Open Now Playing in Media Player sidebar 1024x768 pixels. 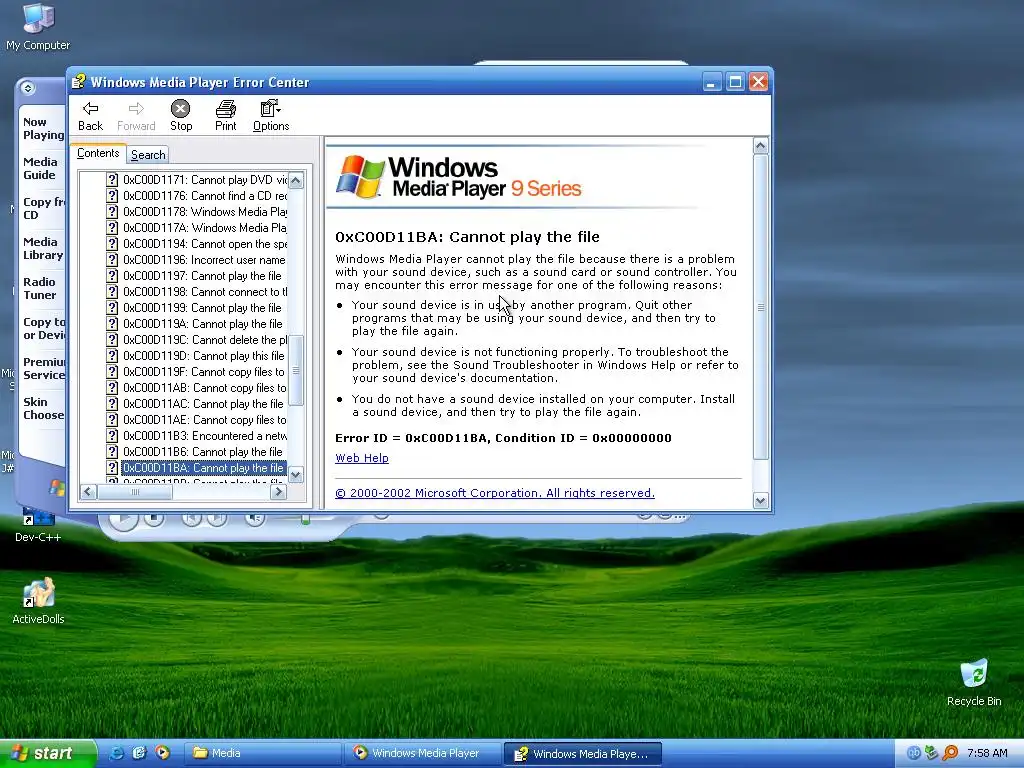[43, 129]
